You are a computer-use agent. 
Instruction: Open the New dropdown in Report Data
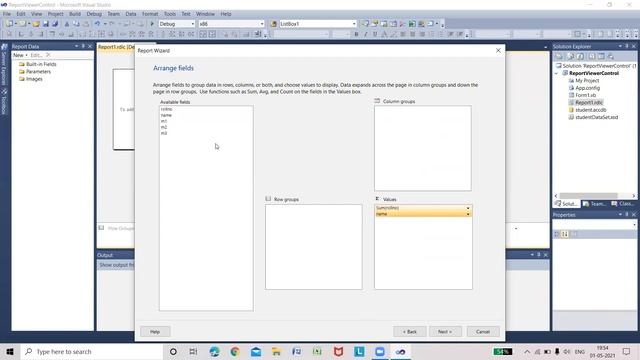click(x=20, y=55)
